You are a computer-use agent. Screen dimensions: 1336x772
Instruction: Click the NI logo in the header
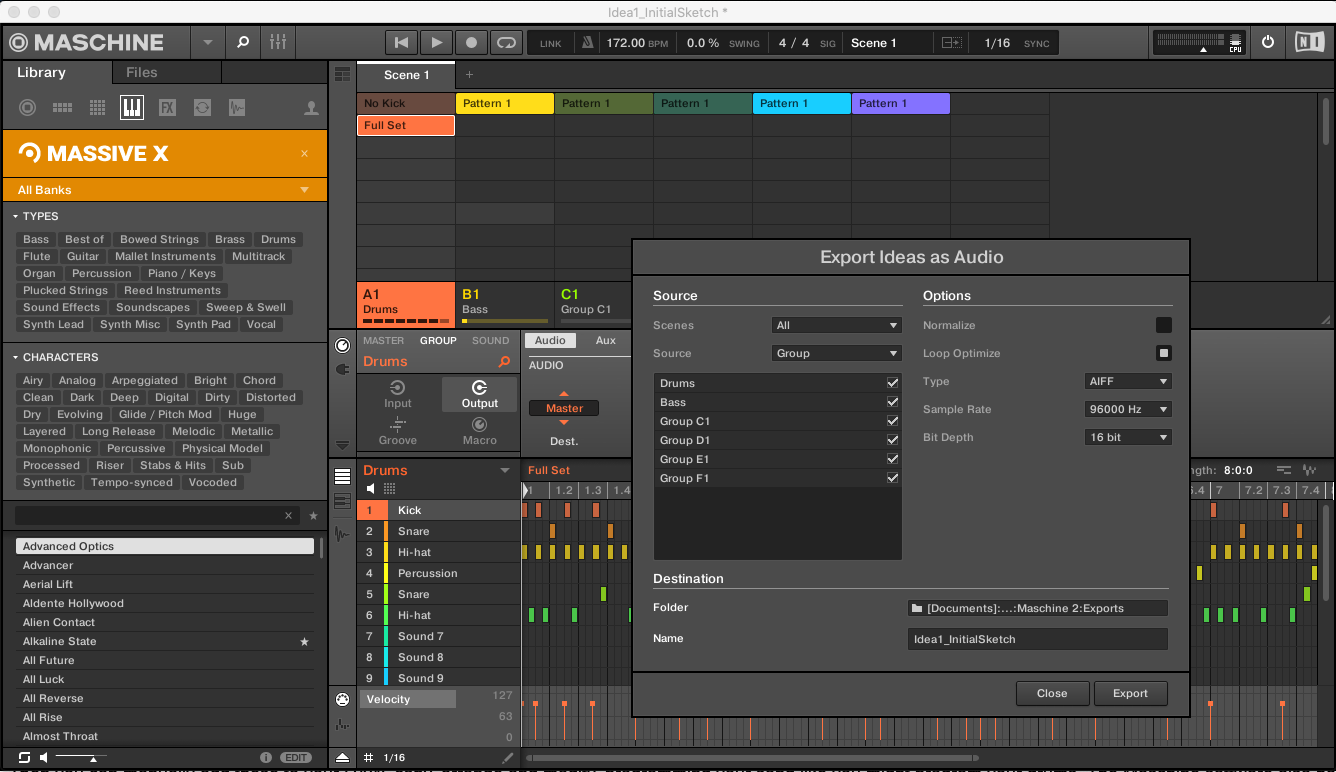click(x=1308, y=42)
